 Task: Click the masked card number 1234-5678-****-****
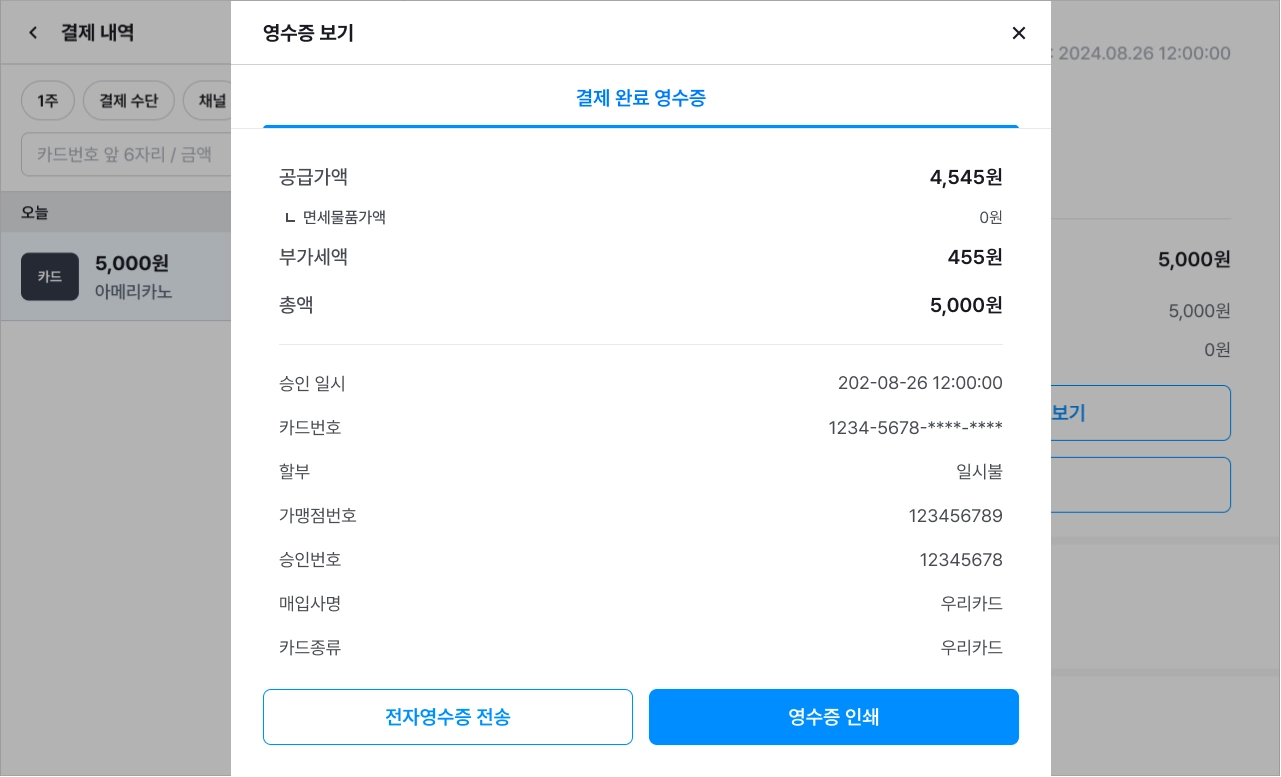pos(915,428)
